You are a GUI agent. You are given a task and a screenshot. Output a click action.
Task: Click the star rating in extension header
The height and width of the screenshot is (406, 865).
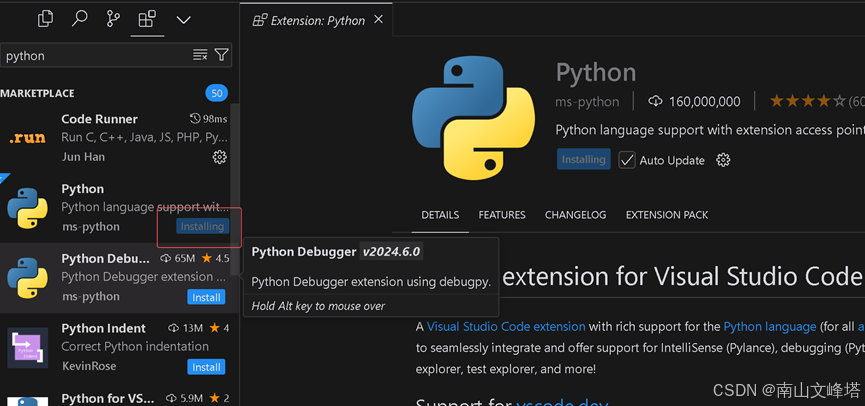click(808, 101)
